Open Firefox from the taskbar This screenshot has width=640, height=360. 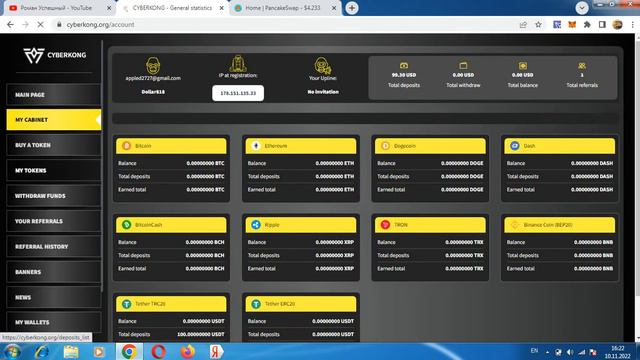[x=187, y=351]
